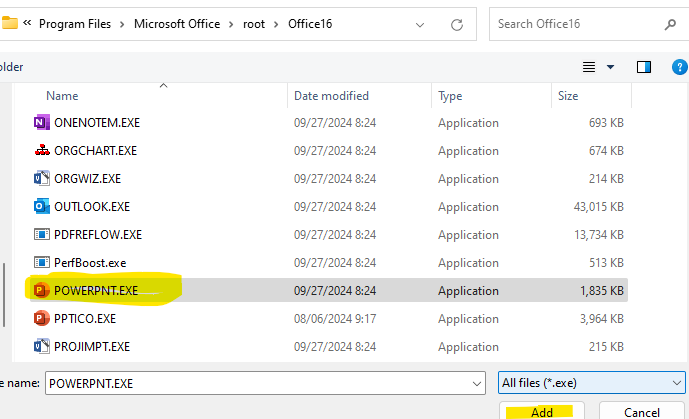This screenshot has width=689, height=419.
Task: Click the Cancel button
Action: (642, 412)
